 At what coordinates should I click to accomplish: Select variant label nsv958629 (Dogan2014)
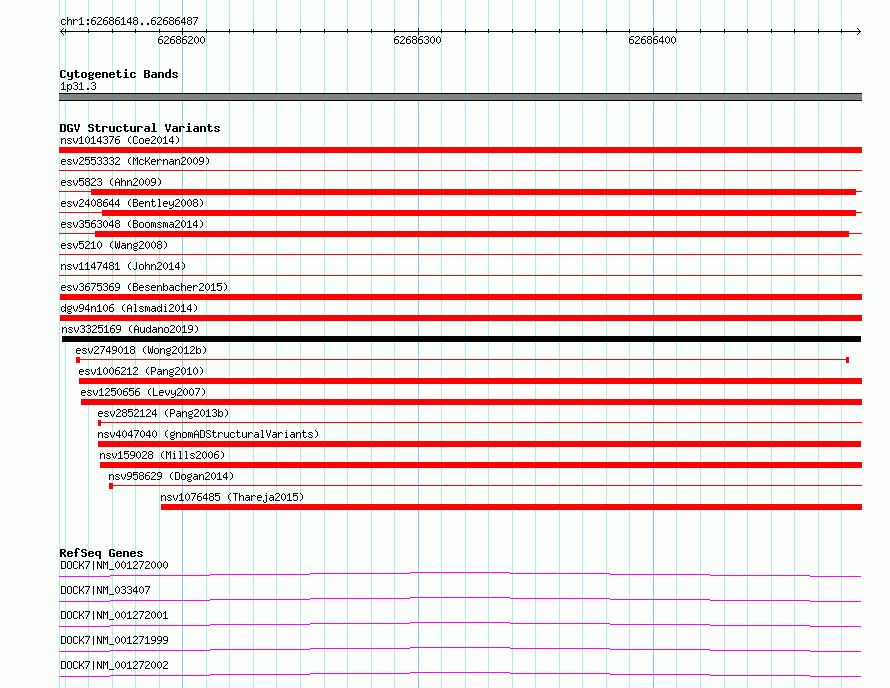171,476
